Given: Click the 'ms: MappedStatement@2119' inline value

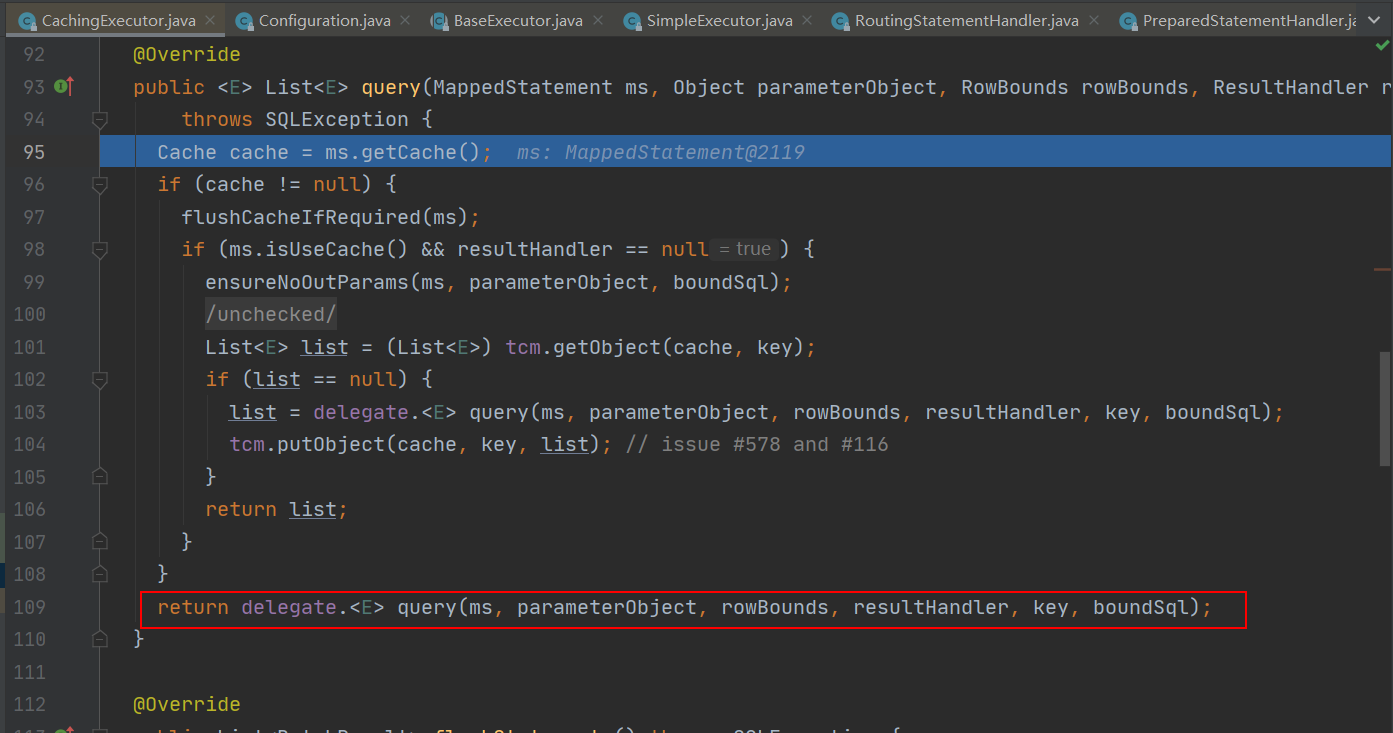Looking at the screenshot, I should (x=661, y=152).
